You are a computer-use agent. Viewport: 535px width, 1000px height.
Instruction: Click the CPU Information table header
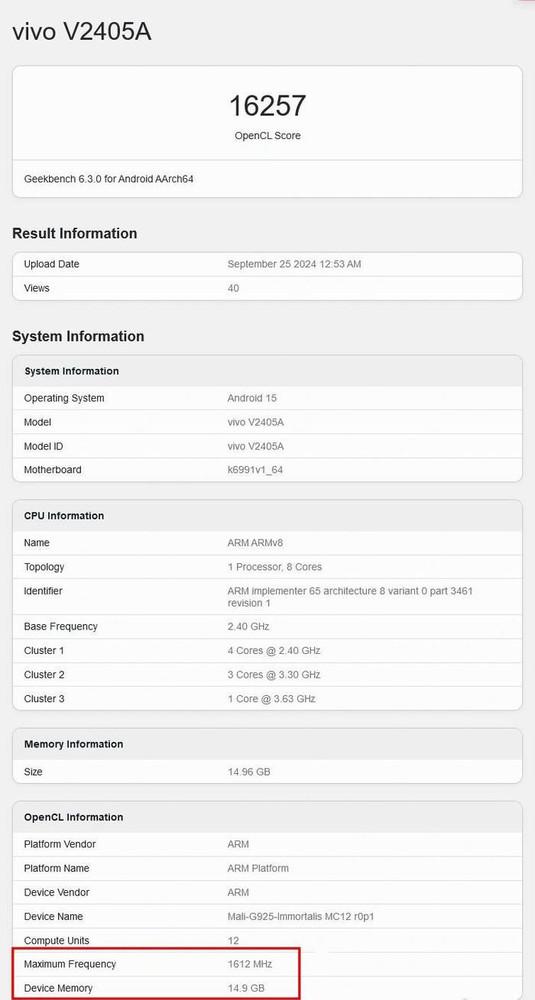(x=64, y=515)
